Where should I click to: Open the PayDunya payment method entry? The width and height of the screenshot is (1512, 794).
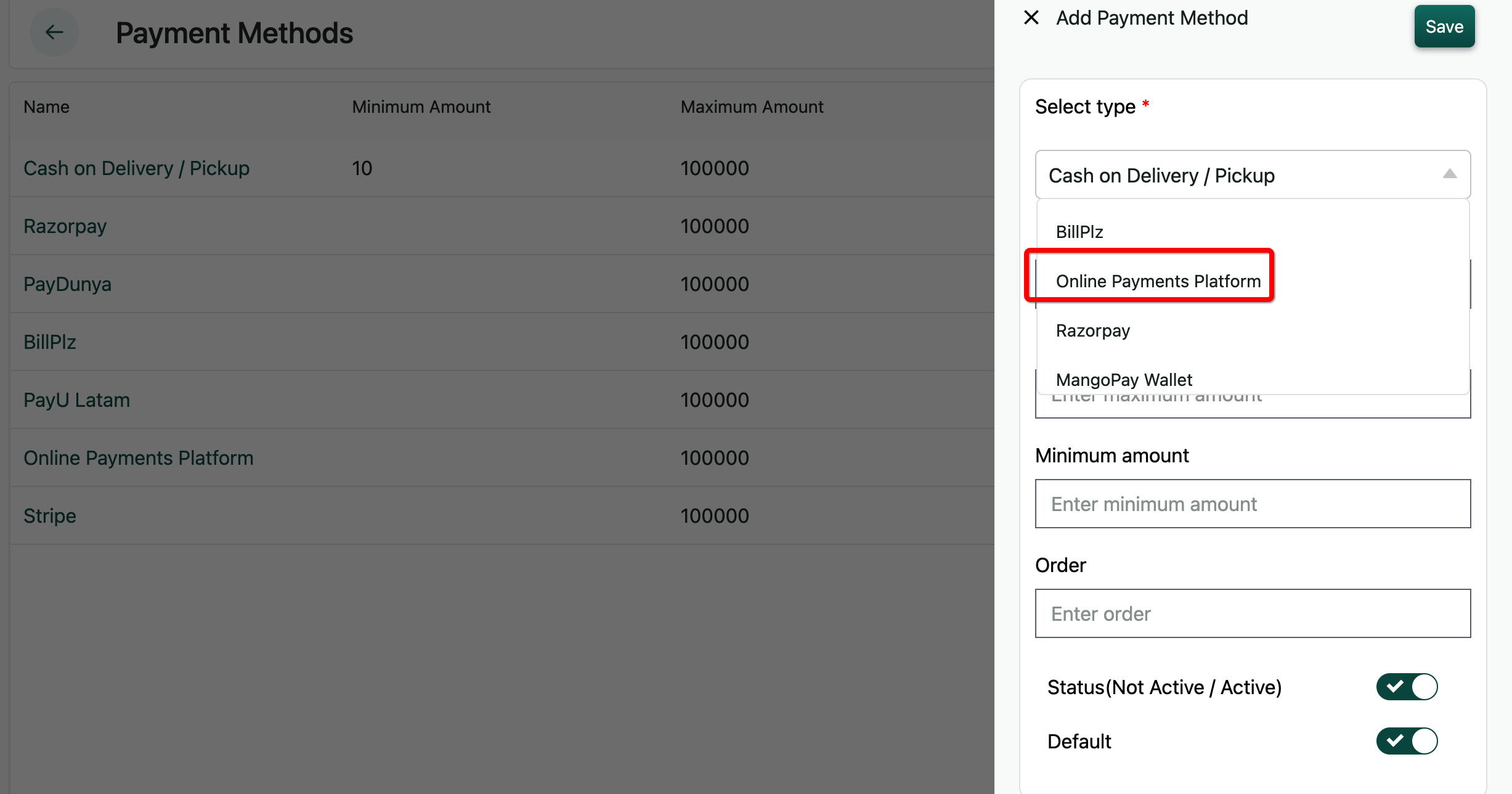[67, 284]
